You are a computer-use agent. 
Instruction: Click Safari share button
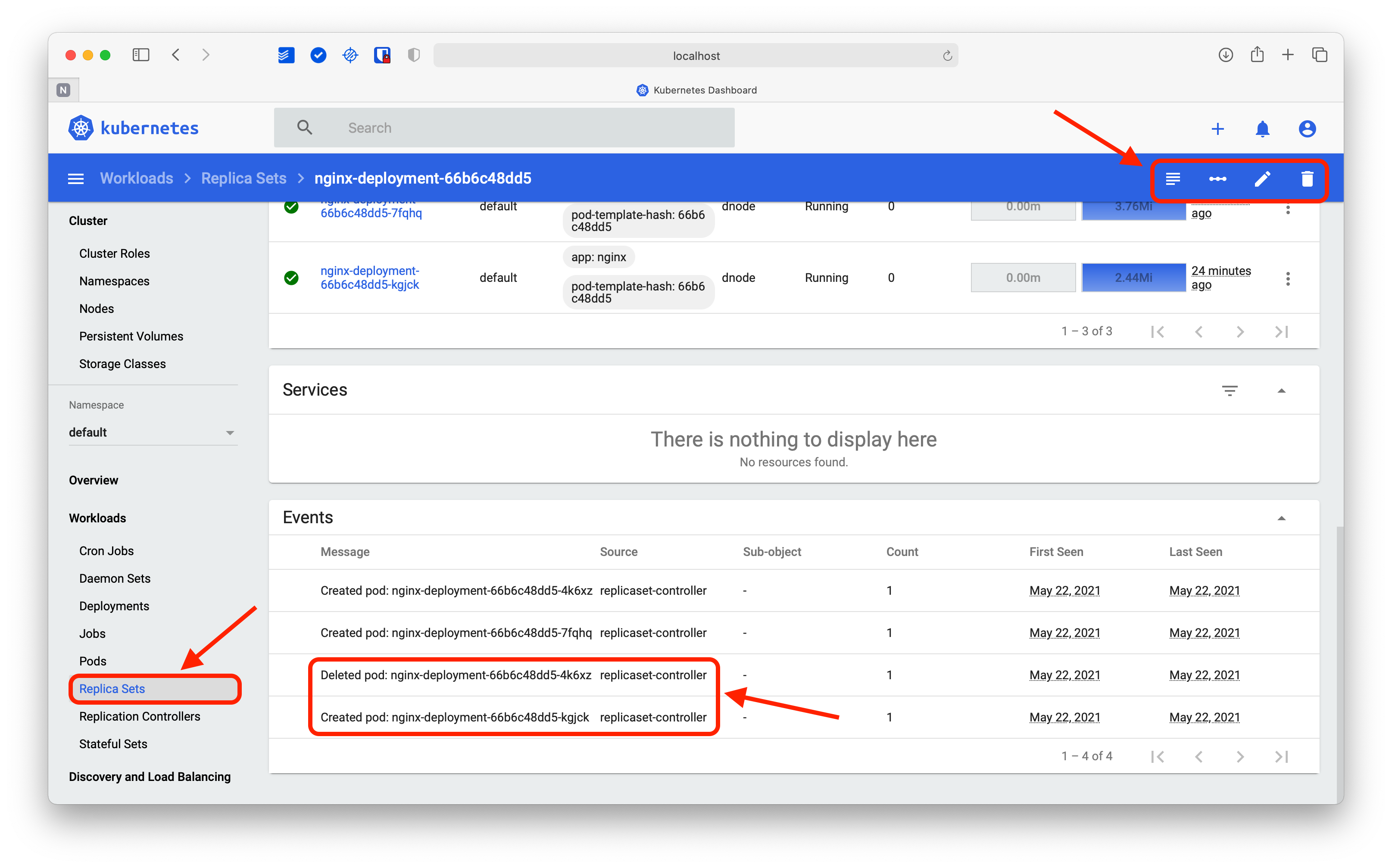pos(1257,55)
